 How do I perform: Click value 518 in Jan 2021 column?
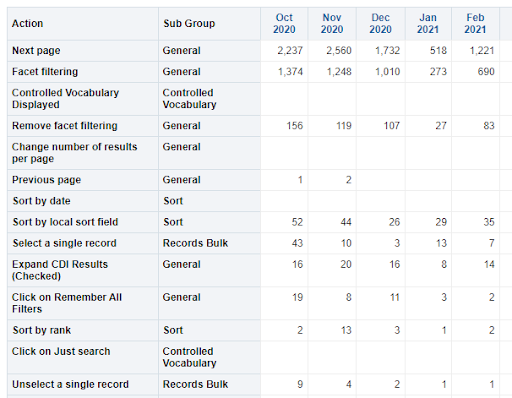tap(438, 51)
